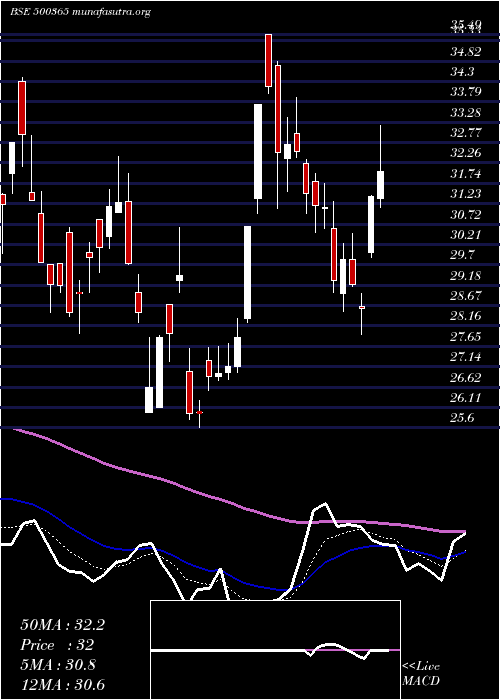Click the 32.77 price axis label
Viewport: 500px width, 700px height.
point(466,133)
